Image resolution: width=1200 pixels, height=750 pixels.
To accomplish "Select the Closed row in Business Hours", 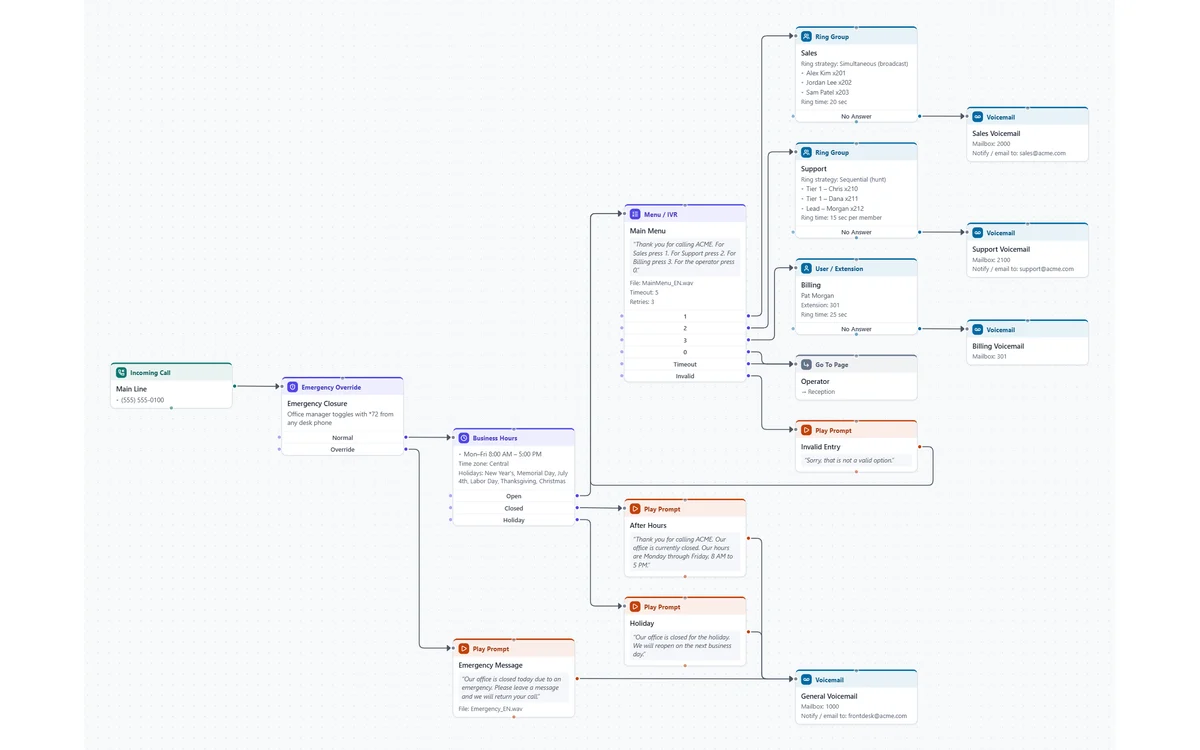I will coord(514,508).
